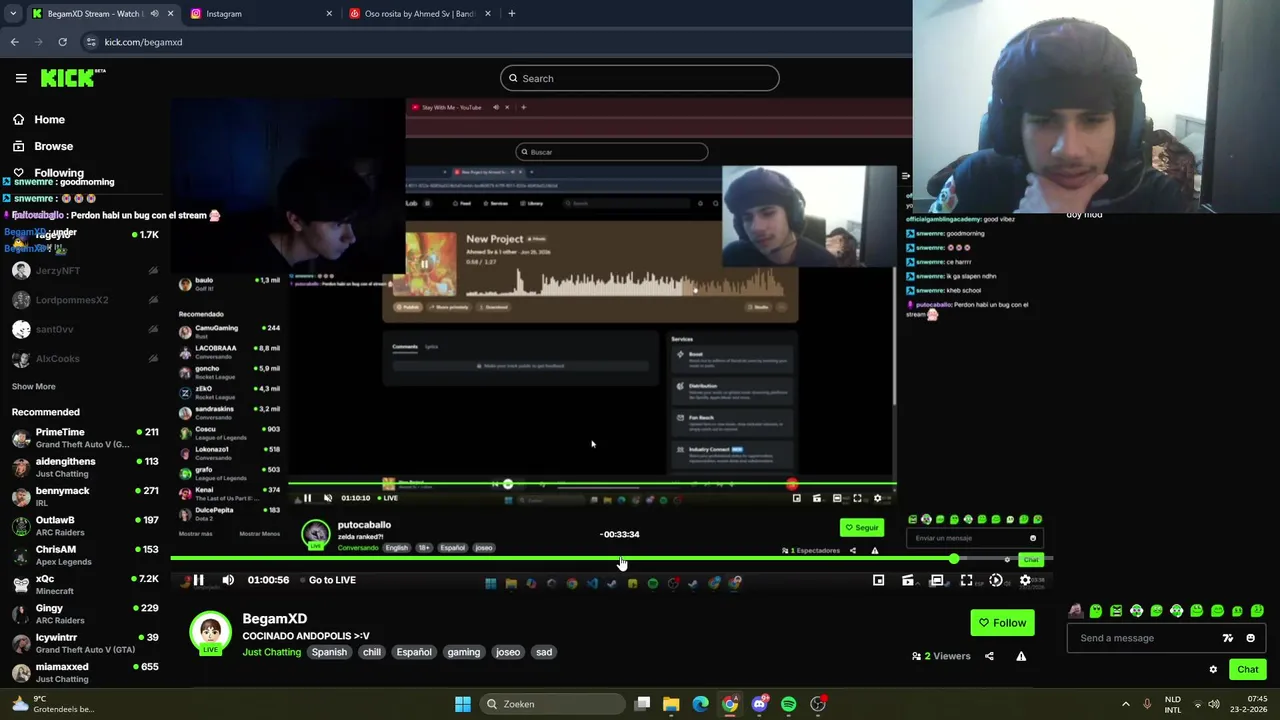
Task: Open the 7TV emote menu icon
Action: point(1228,638)
